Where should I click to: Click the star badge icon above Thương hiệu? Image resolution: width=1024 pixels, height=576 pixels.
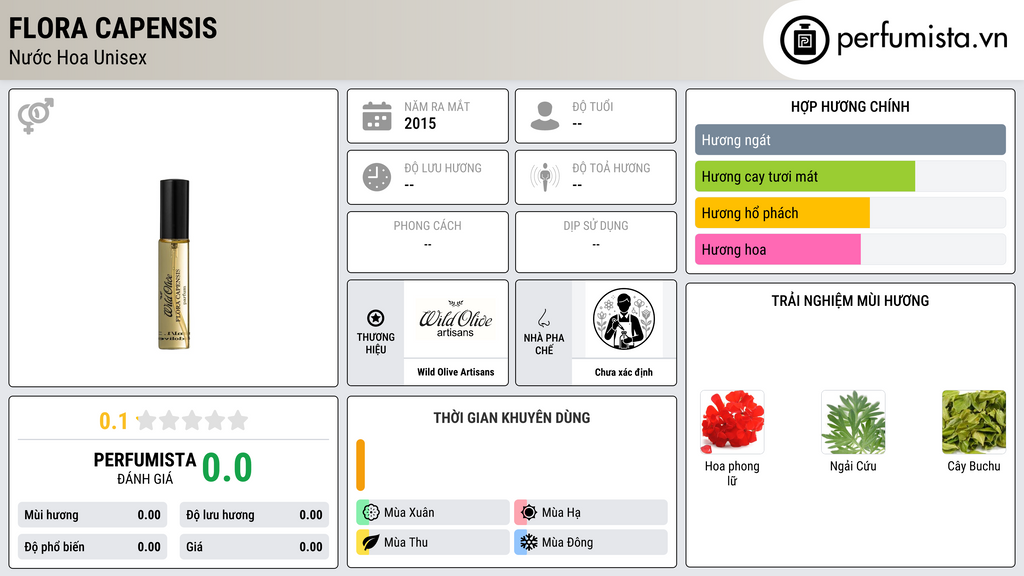376,318
